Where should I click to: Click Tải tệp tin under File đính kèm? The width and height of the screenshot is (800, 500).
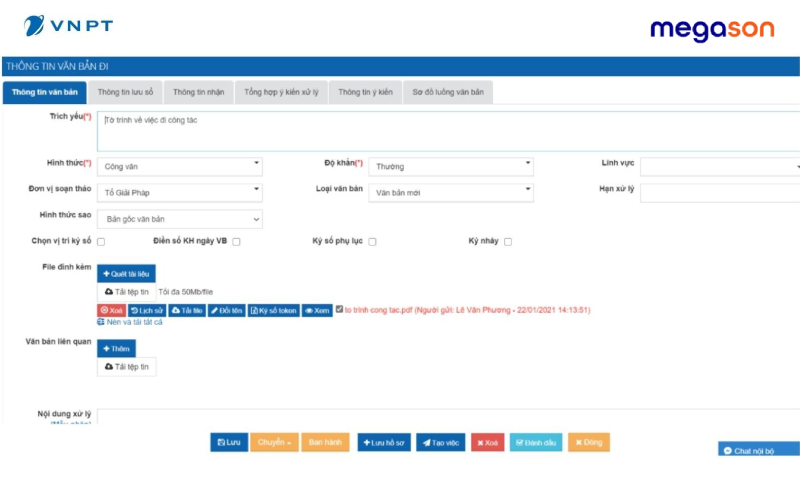tap(127, 292)
